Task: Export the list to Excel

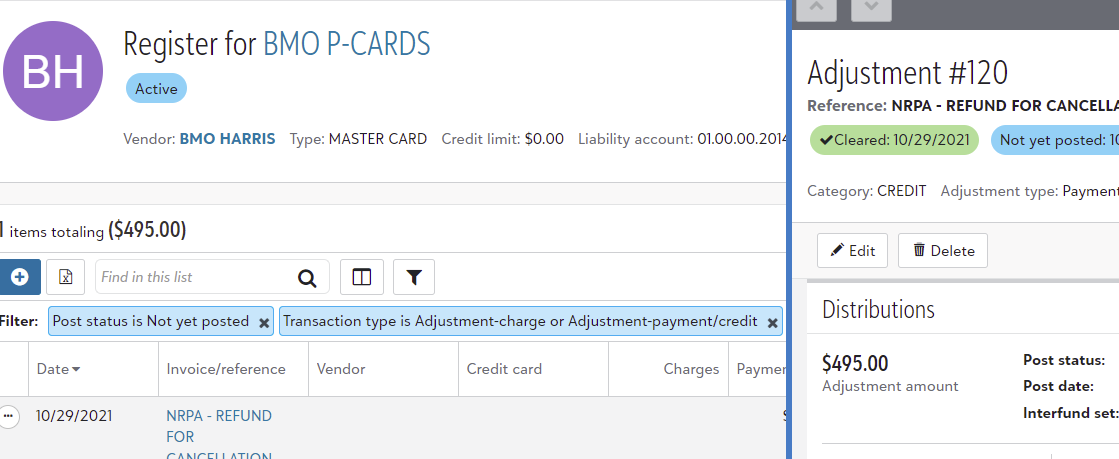Action: [66, 277]
